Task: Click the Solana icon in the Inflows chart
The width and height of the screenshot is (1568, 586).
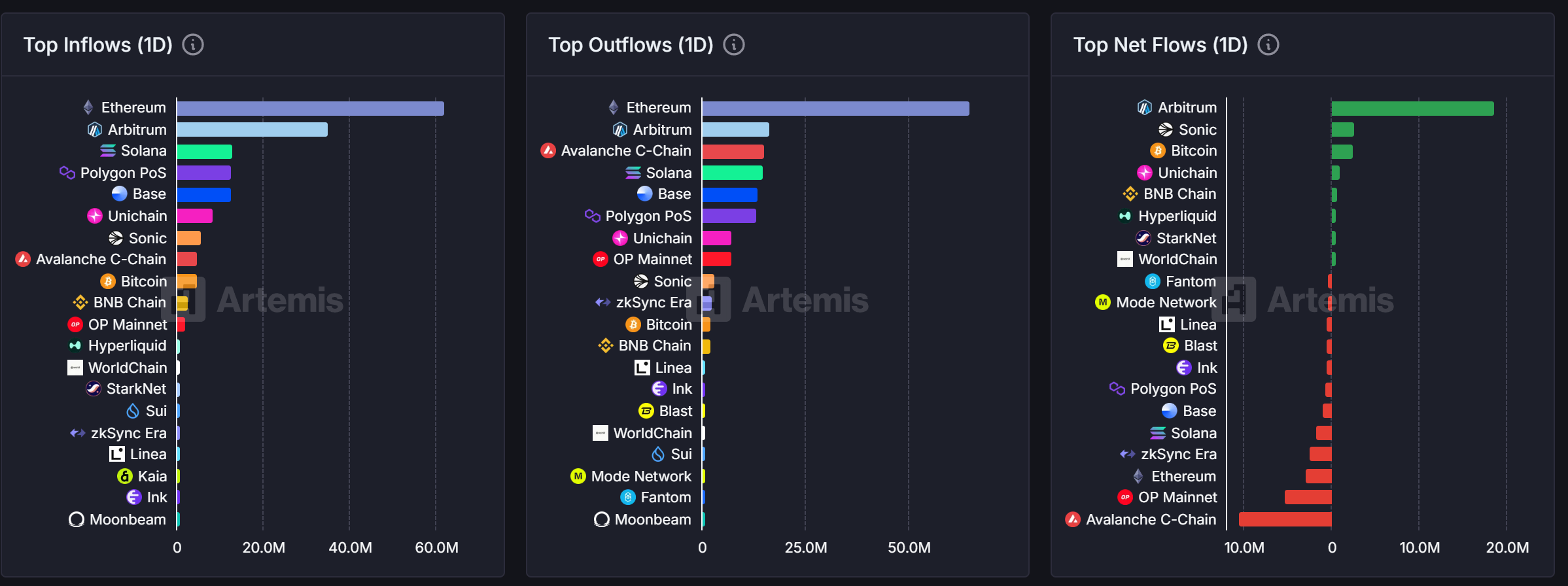Action: point(108,151)
